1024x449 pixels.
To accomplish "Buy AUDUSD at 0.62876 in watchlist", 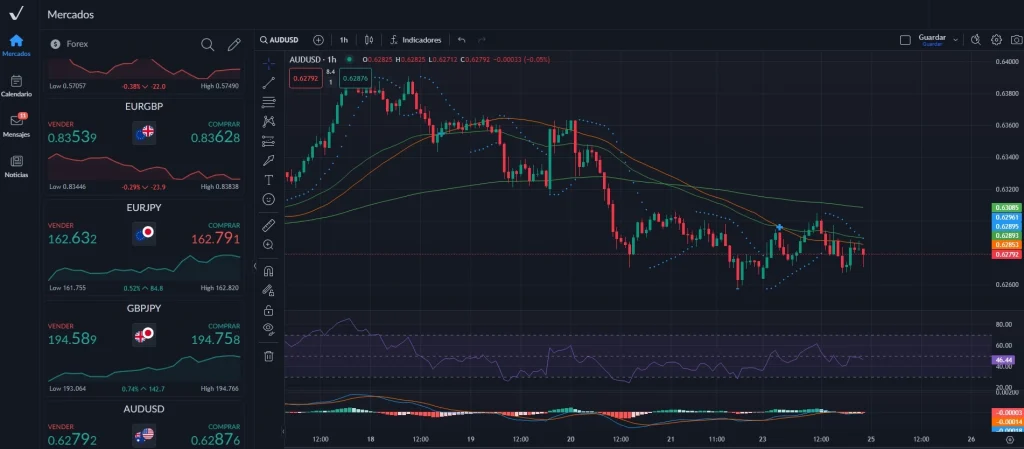I will [x=216, y=440].
